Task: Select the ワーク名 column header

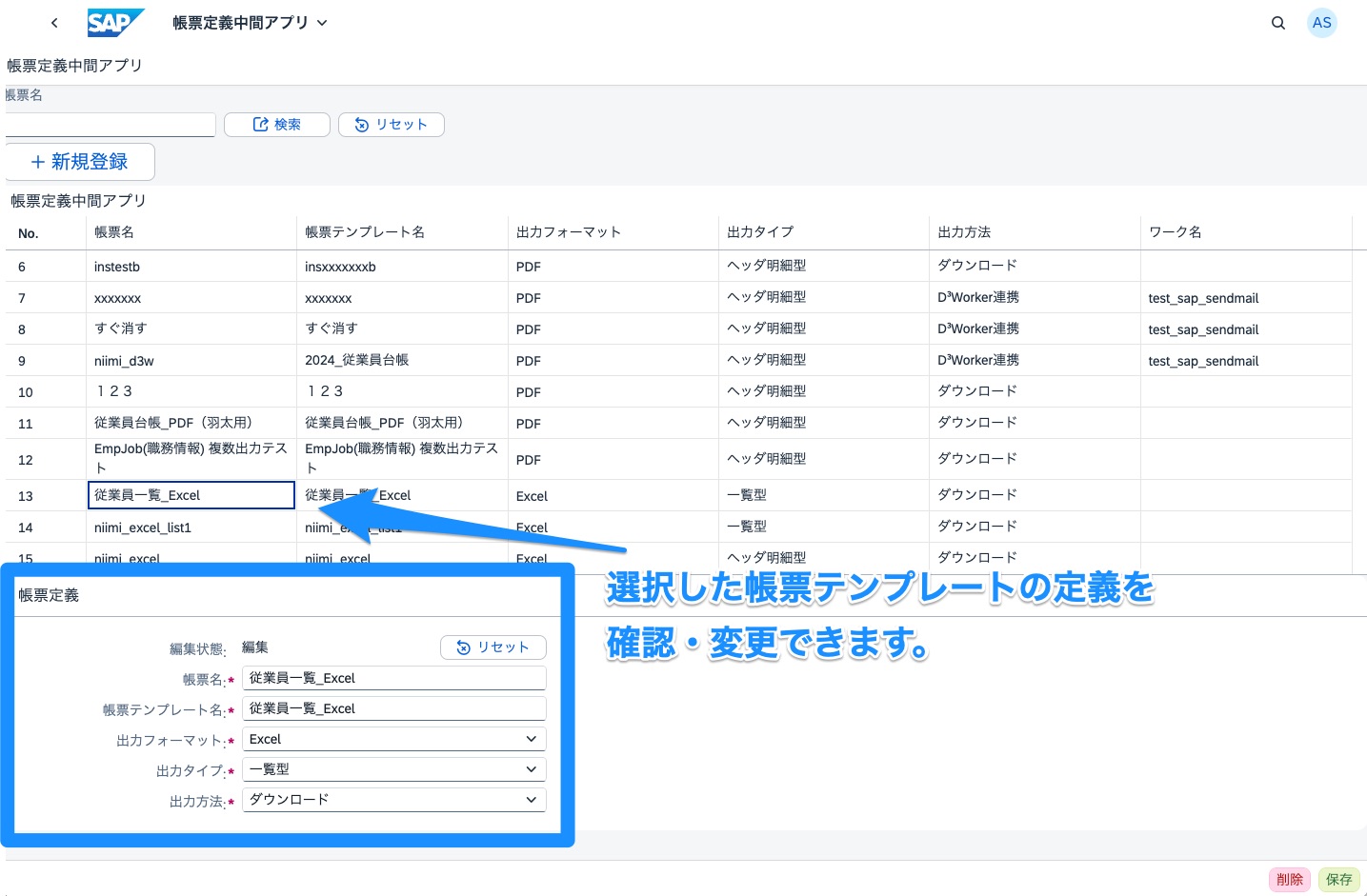Action: pyautogui.click(x=1246, y=232)
